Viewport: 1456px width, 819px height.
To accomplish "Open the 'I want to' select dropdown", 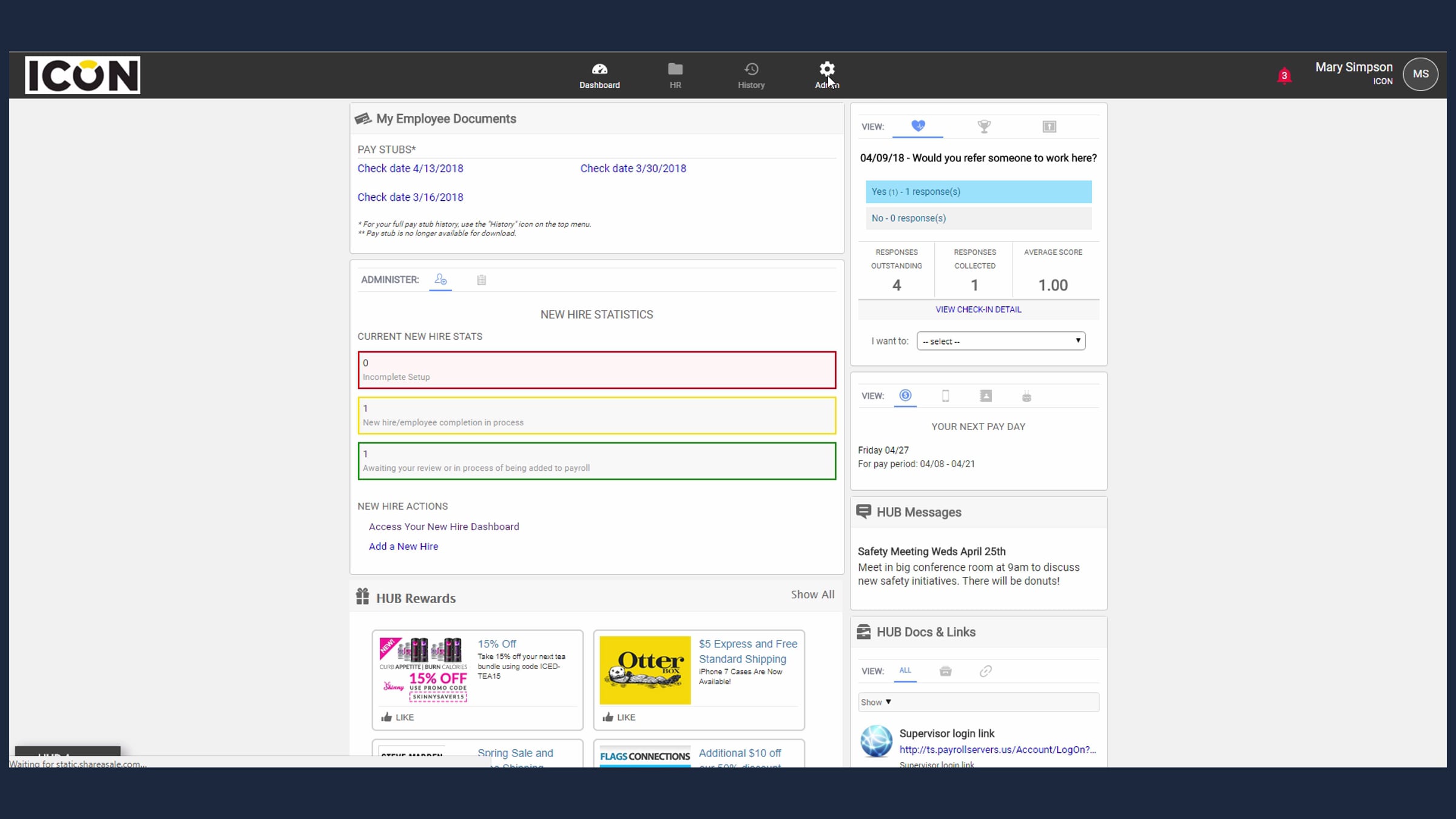I will coord(1001,341).
